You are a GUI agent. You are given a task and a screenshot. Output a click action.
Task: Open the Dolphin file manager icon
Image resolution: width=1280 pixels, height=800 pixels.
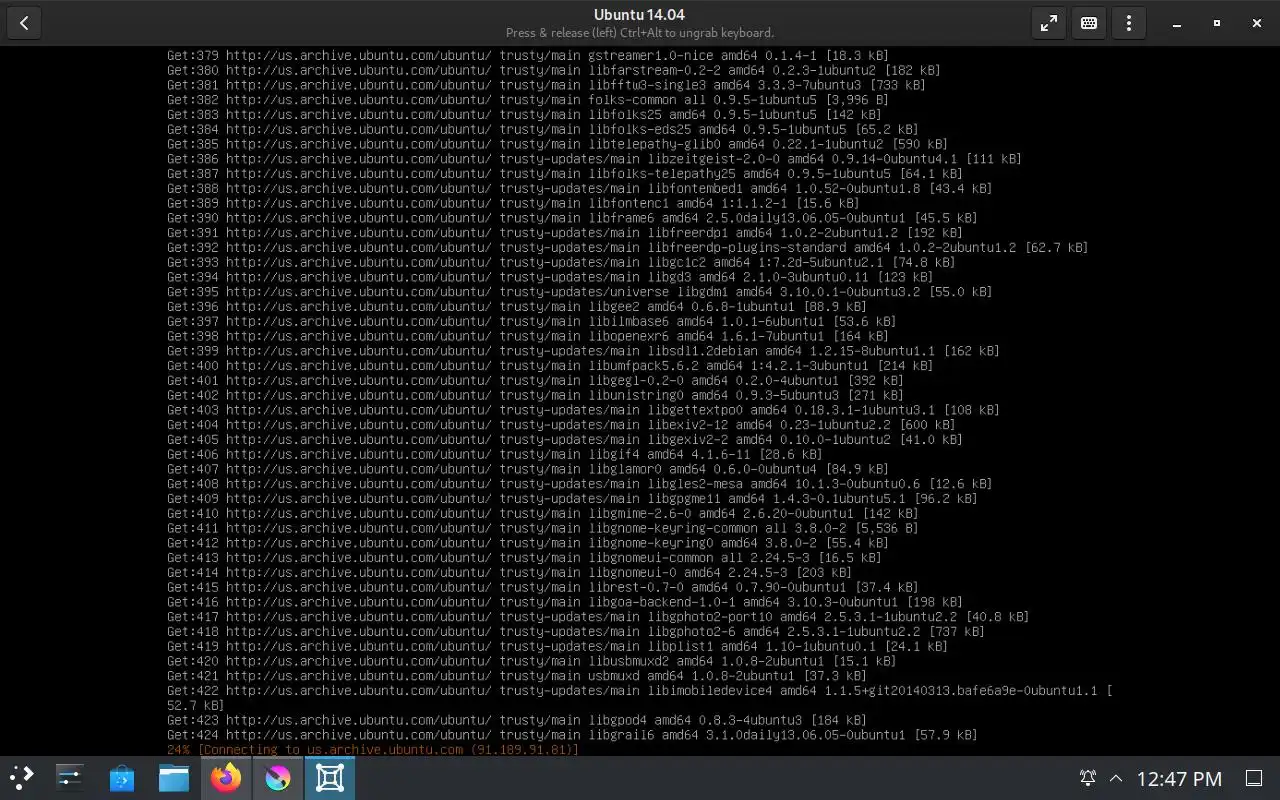click(174, 778)
